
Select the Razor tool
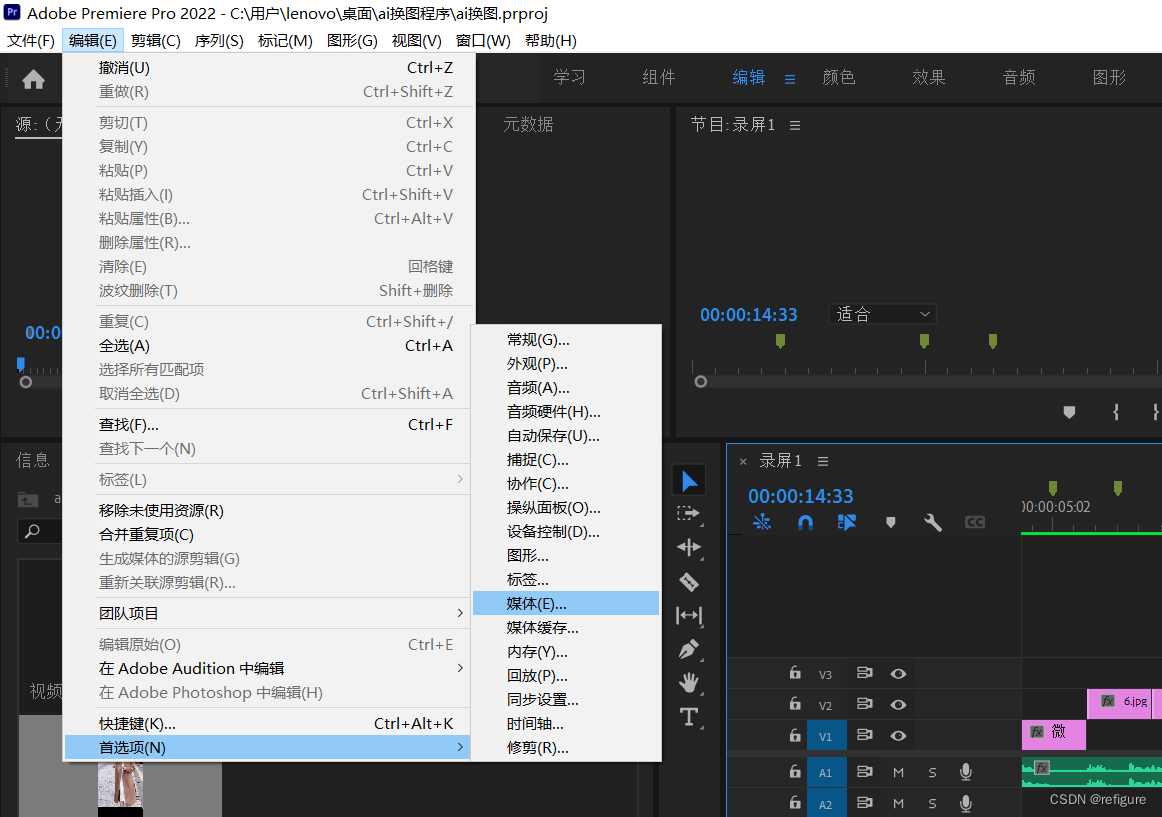(x=689, y=582)
